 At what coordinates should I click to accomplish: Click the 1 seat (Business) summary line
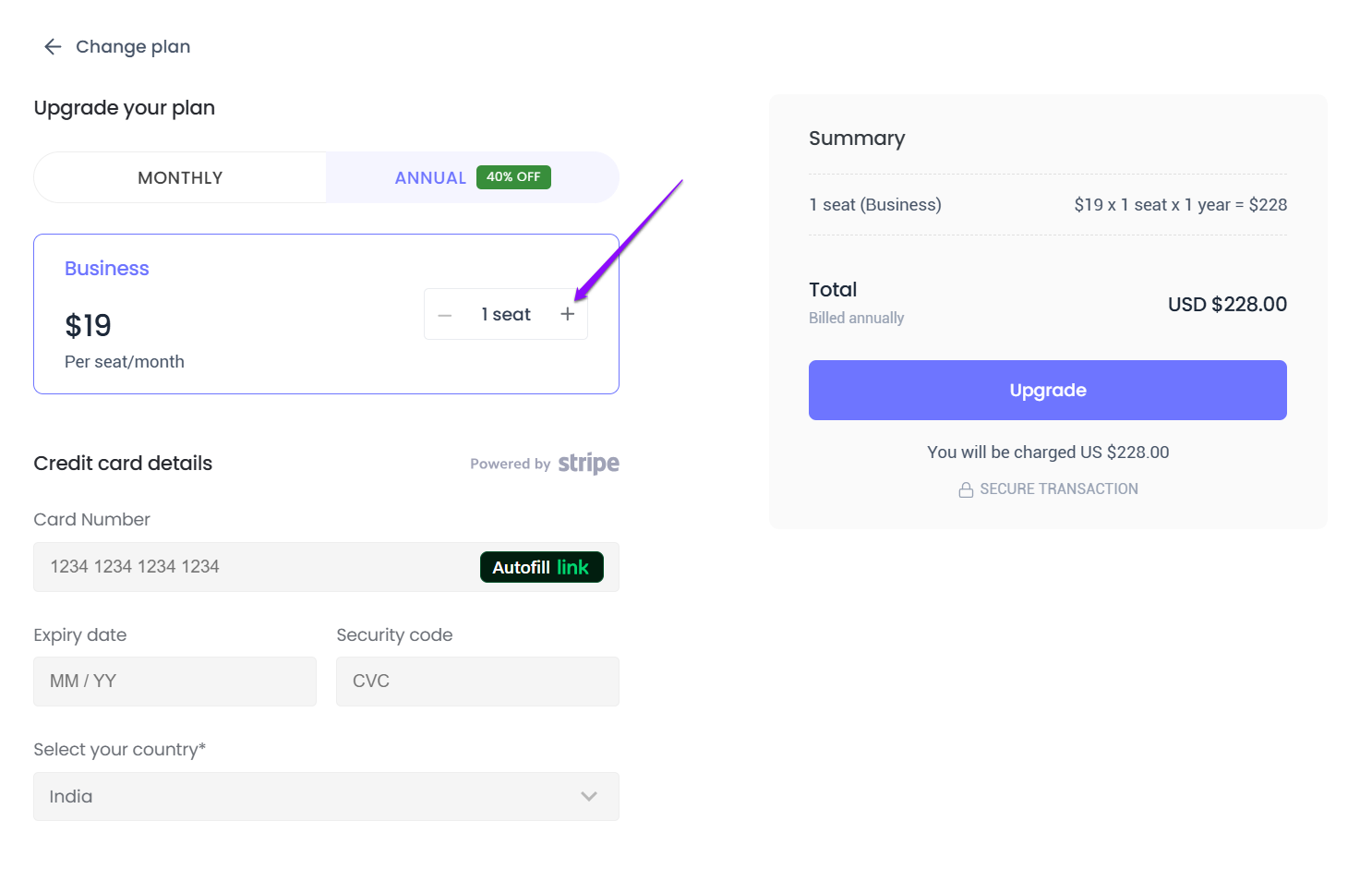click(x=874, y=205)
